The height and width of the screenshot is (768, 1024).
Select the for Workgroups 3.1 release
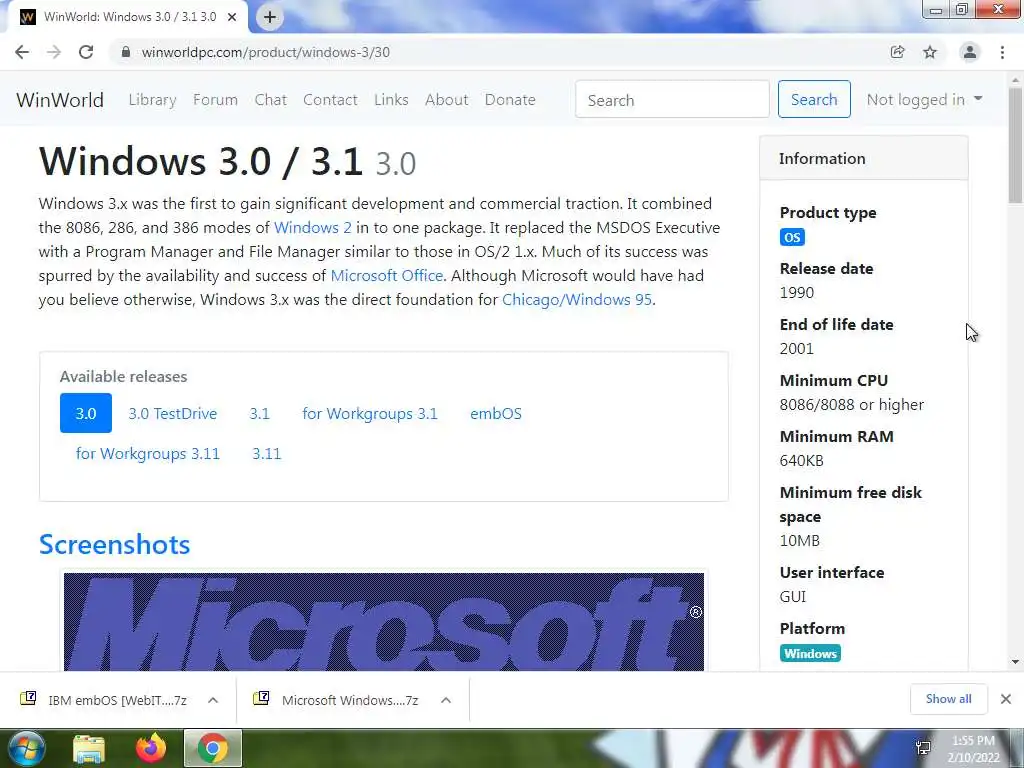click(370, 413)
